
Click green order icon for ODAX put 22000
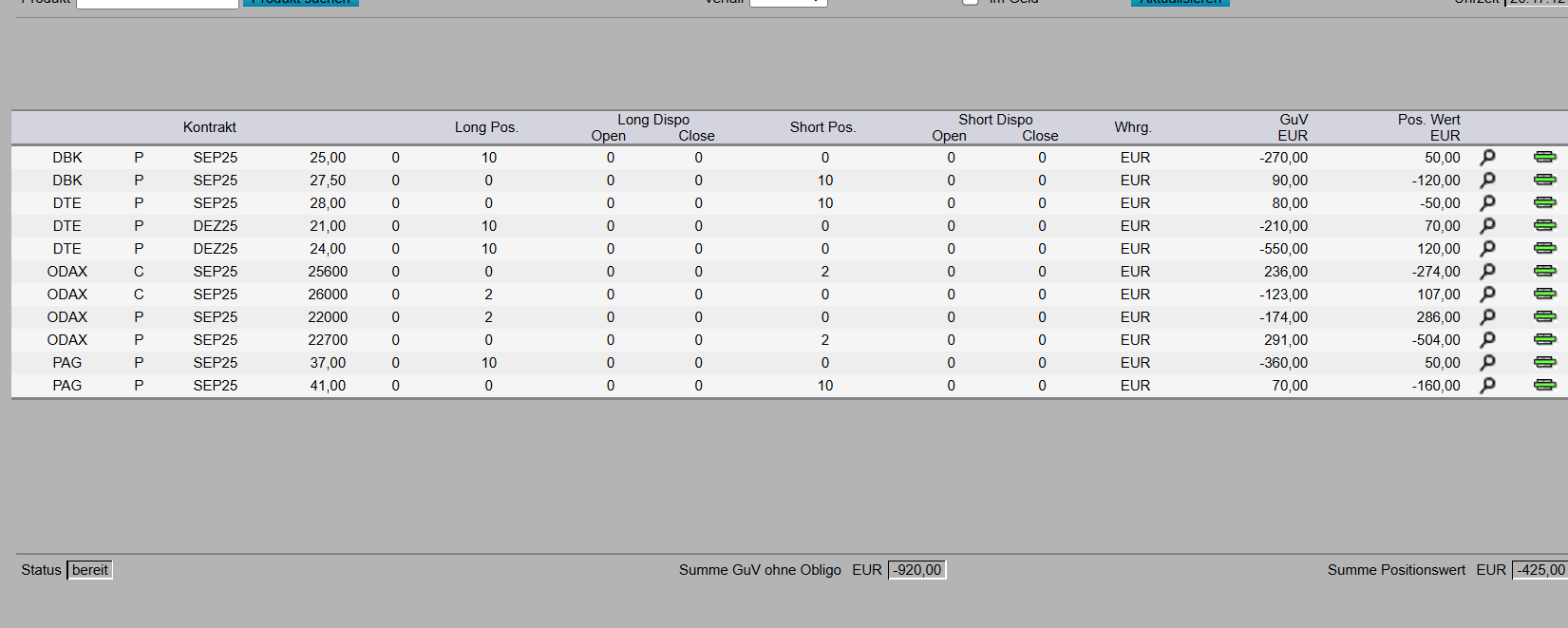[x=1544, y=316]
